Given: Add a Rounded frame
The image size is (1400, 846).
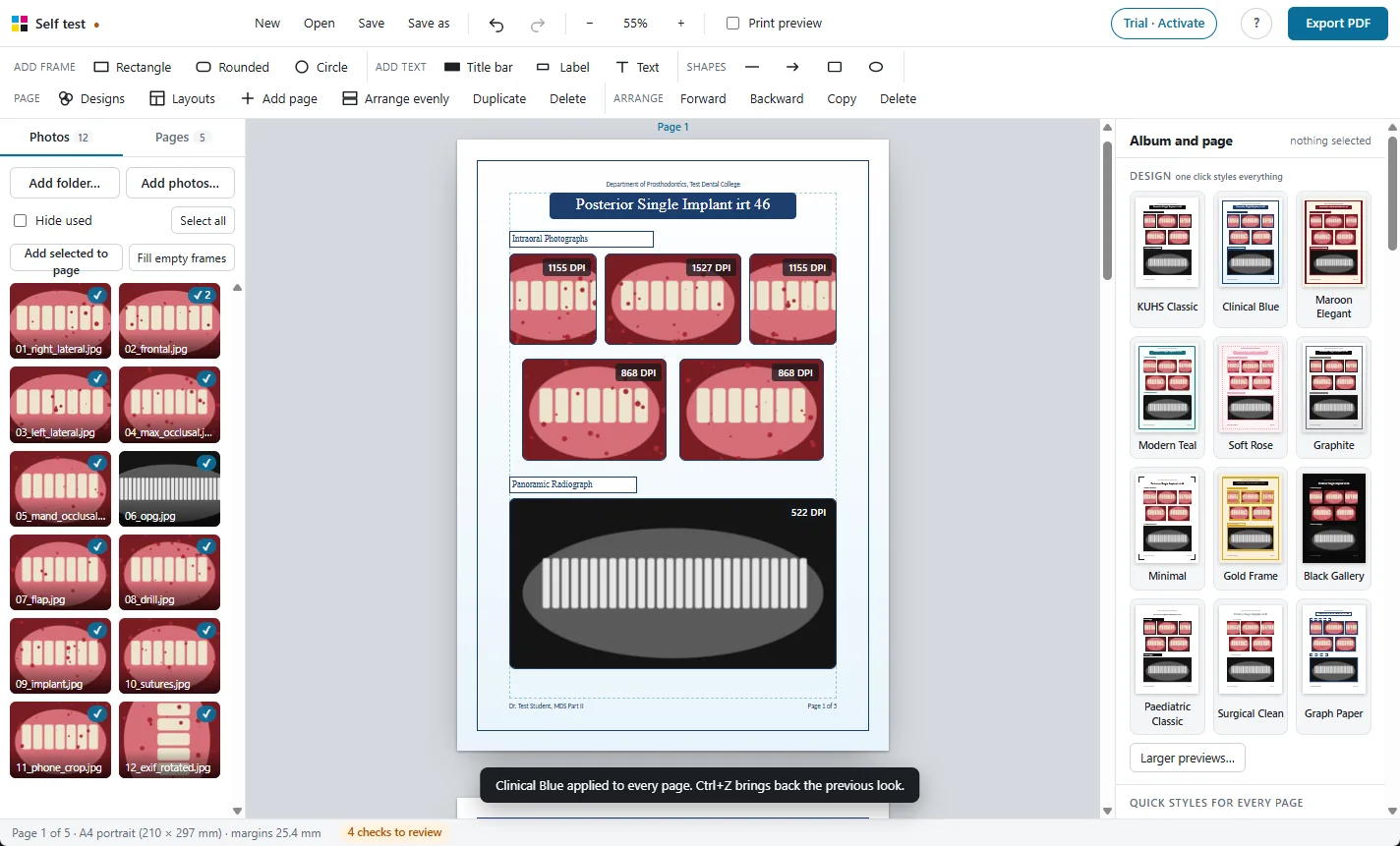Looking at the screenshot, I should [233, 67].
